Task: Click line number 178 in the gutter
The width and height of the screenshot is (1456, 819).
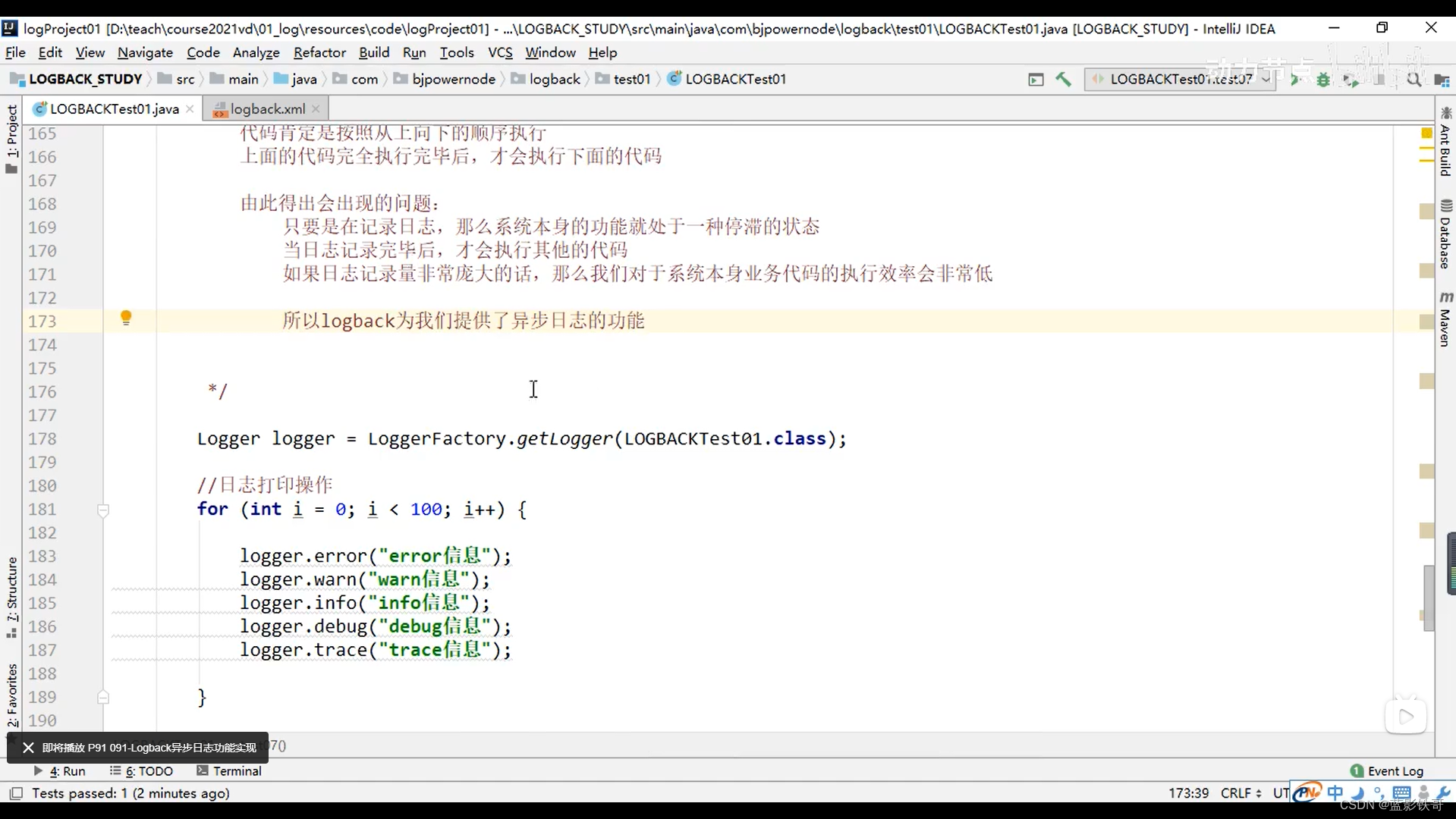Action: coord(42,438)
